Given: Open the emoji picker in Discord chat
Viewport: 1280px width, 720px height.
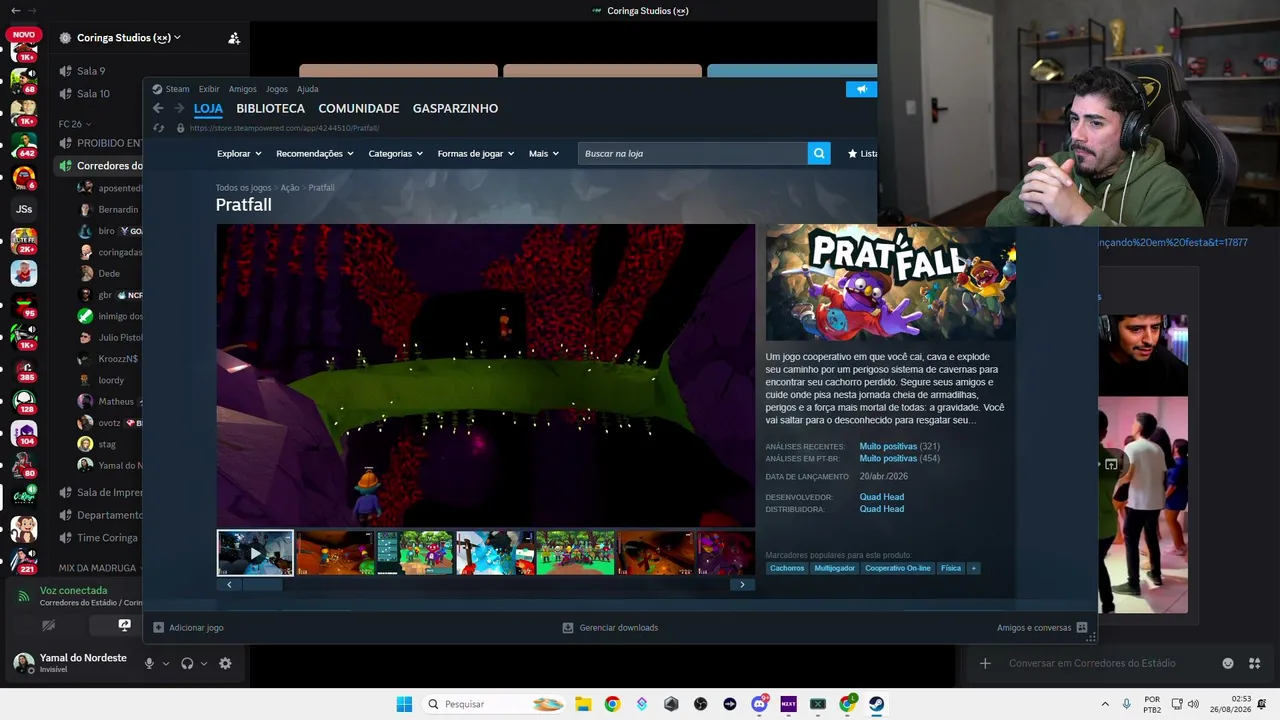Looking at the screenshot, I should (1228, 663).
